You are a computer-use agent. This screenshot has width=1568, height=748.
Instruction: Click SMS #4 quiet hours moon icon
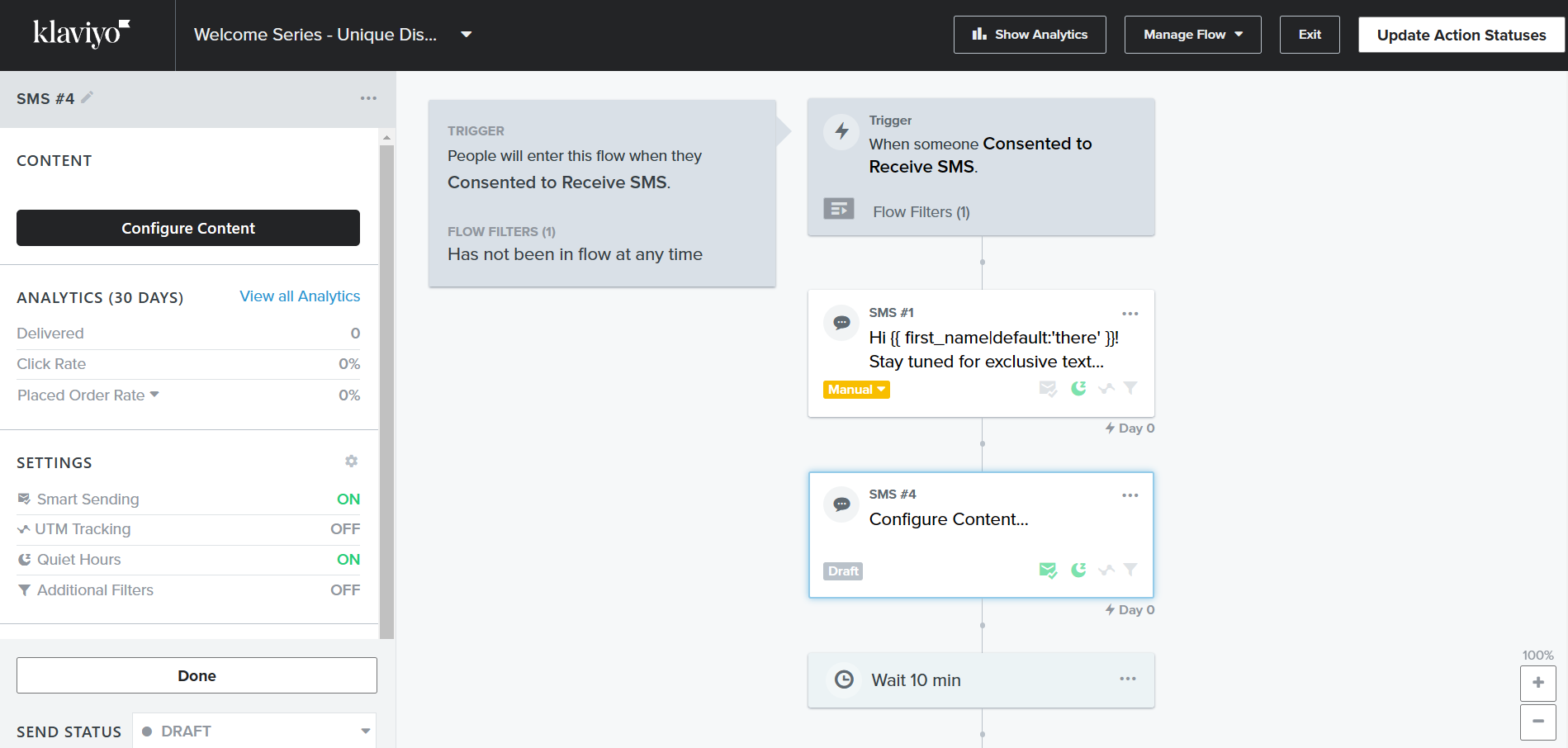coord(1078,570)
